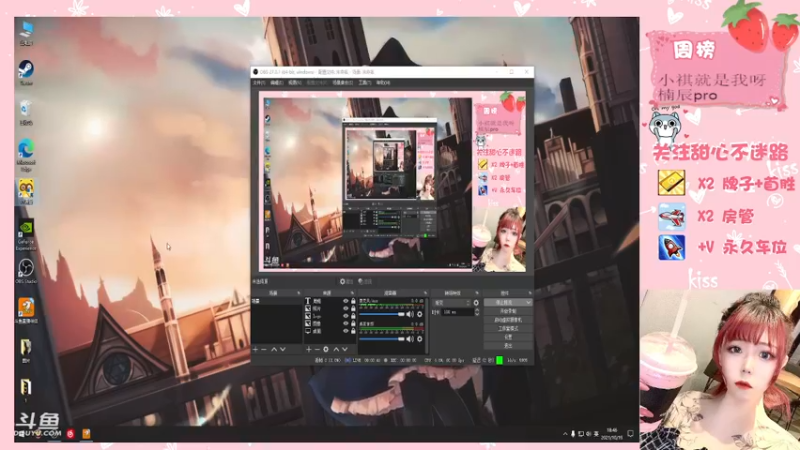Float the Audio Mixer dock via header icon
This screenshot has width=800, height=450.
pos(425,293)
